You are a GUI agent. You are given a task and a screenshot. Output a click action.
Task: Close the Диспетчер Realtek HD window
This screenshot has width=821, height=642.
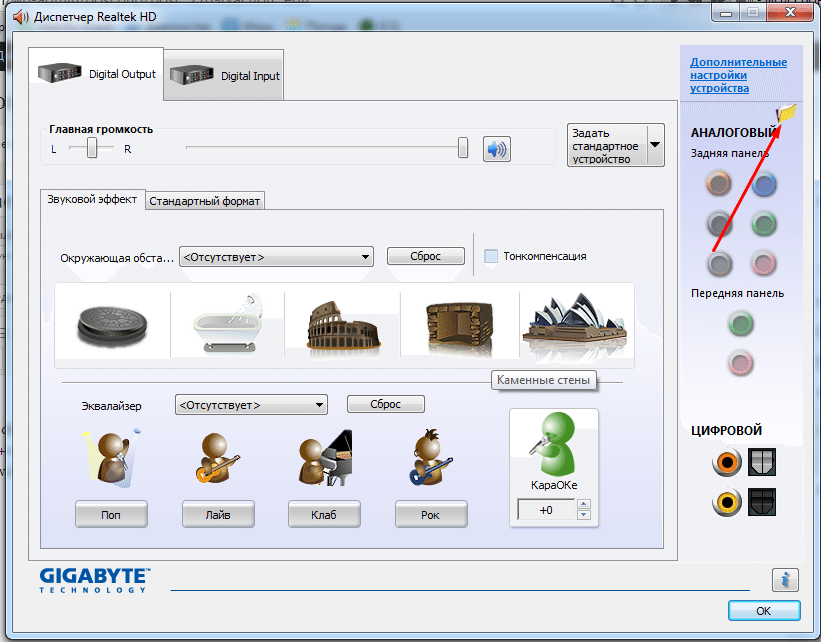coord(790,13)
